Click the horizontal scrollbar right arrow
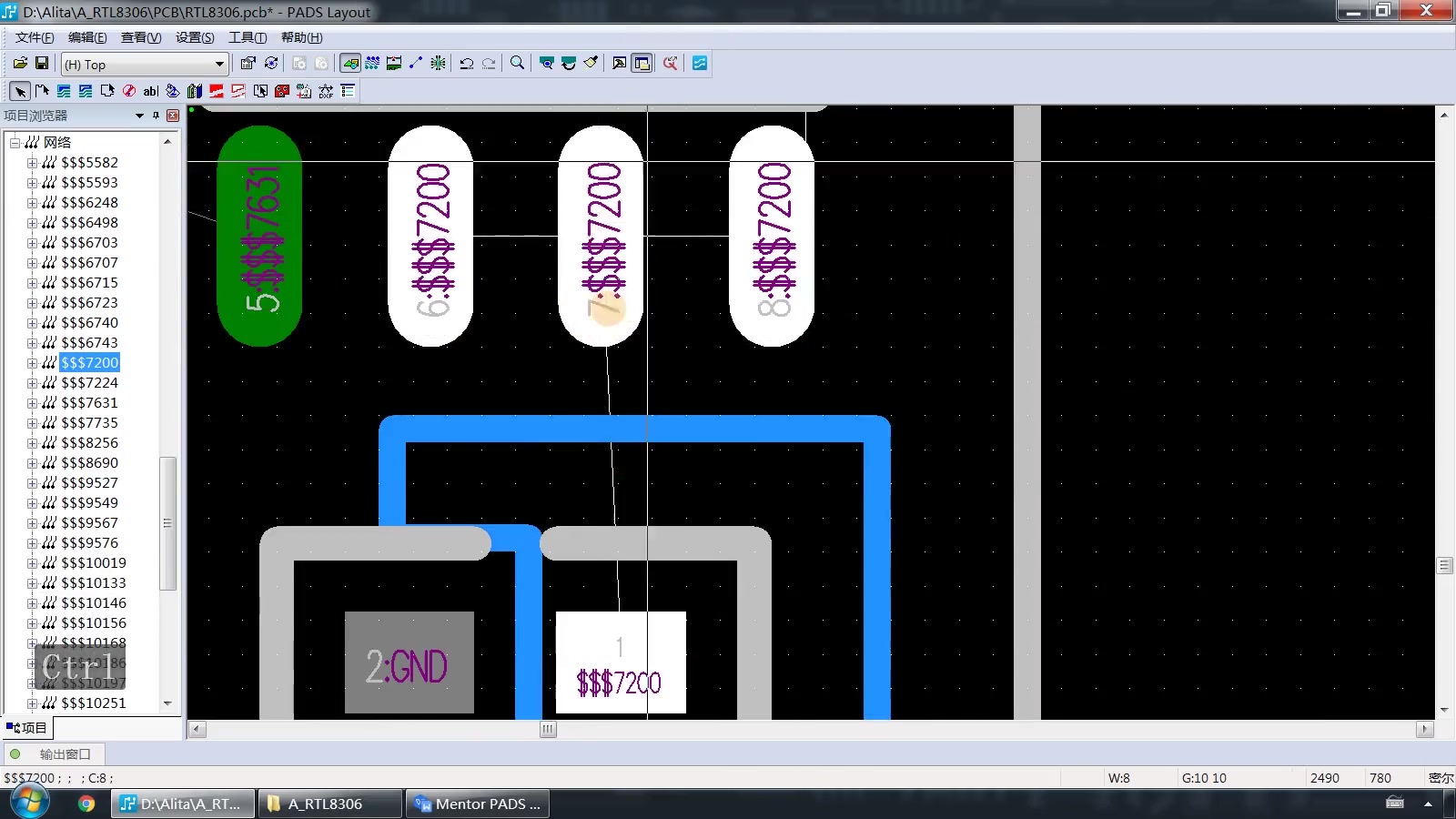The height and width of the screenshot is (819, 1456). pos(1425,729)
